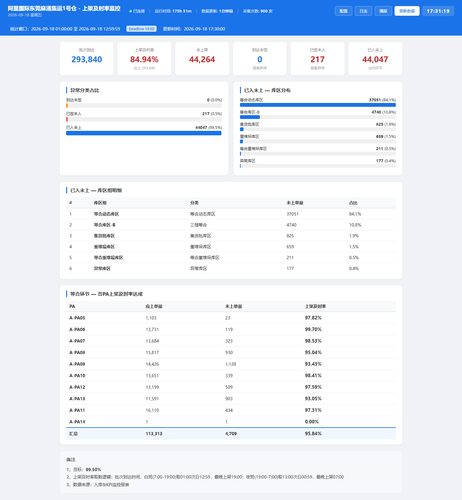Viewport: 462px width, 500px height.
Task: Click the blue progress bar valued 44047 (99.5%)
Action: tap(144, 133)
